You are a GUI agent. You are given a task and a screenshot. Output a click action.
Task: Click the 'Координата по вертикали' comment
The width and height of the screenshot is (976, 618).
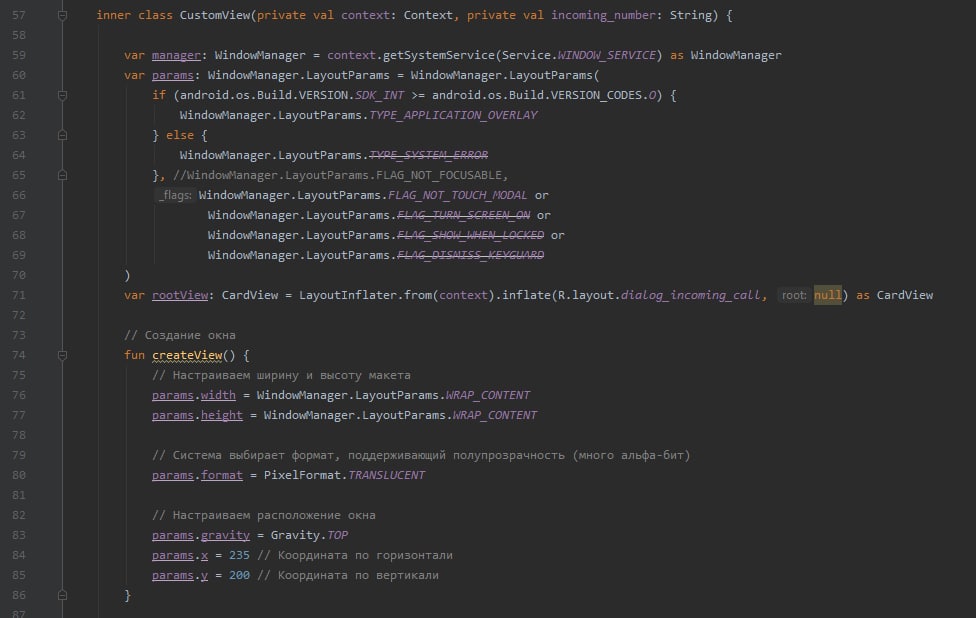tap(348, 575)
